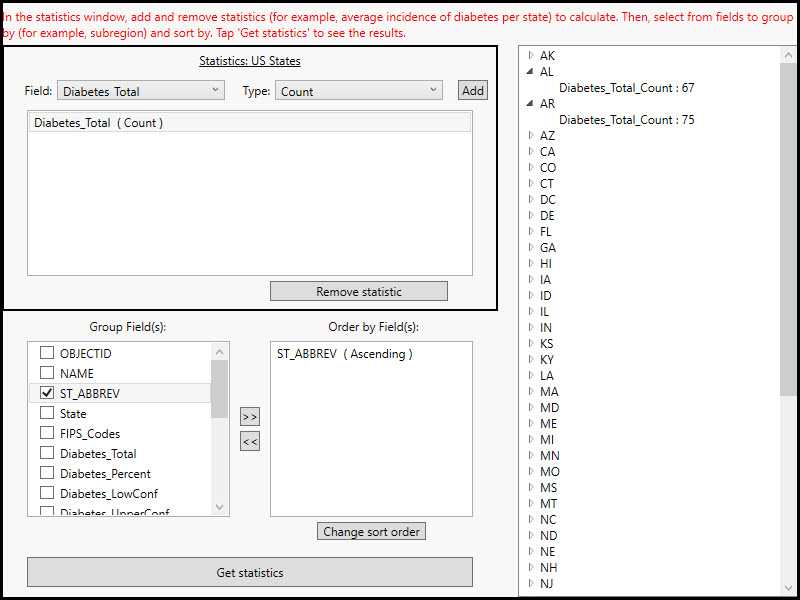Click the >> move-to-order-by button
The image size is (800, 600).
click(x=250, y=416)
